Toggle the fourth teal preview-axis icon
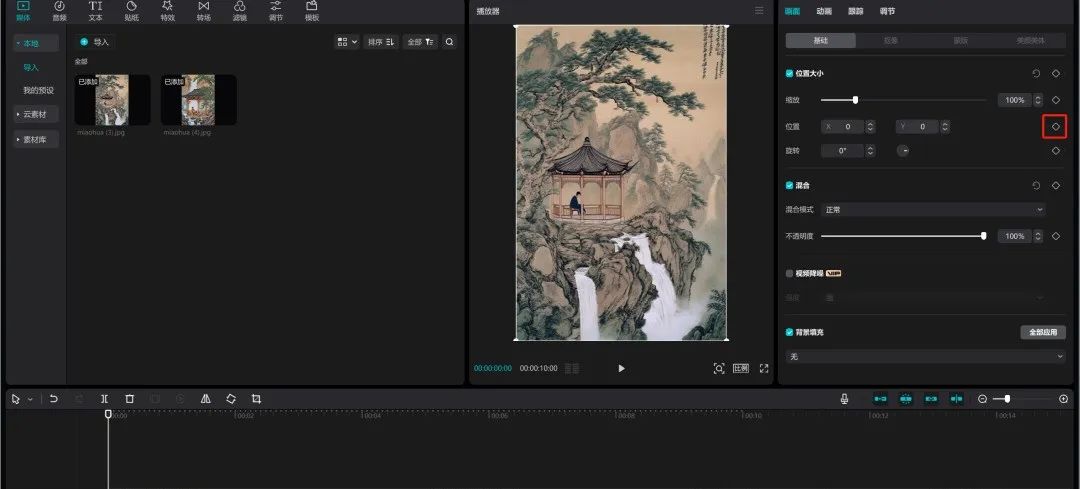Screen dimensions: 1080x489 957,399
